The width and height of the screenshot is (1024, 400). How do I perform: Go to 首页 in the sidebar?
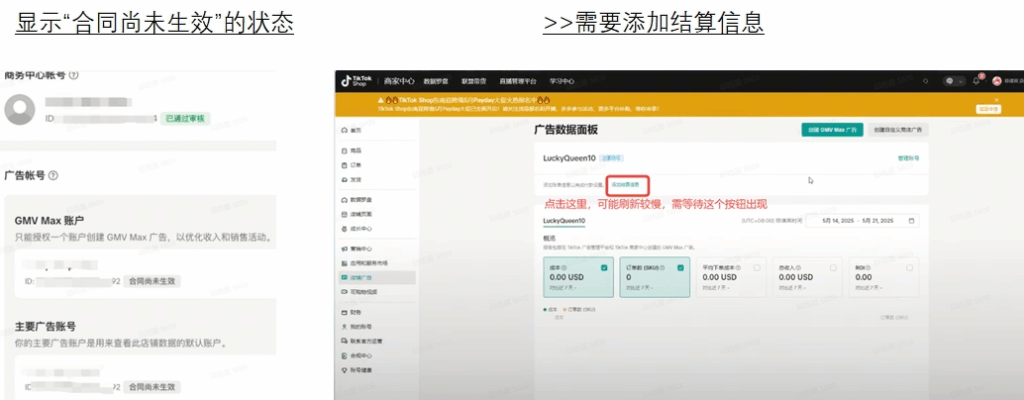[x=351, y=131]
